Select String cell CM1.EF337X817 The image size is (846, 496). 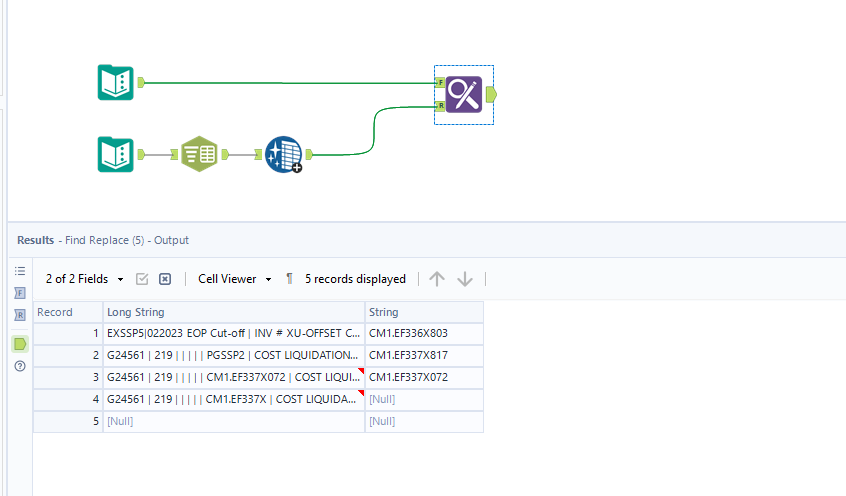click(424, 355)
